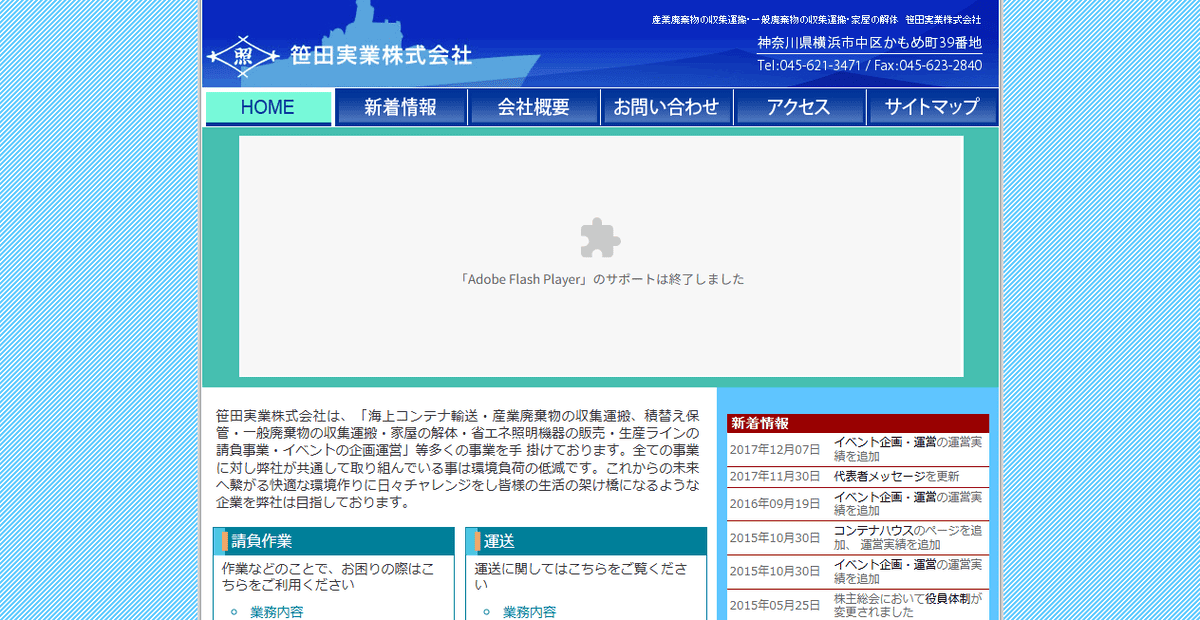Viewport: 1200px width, 620px height.
Task: Open the サイトマップ page
Action: 932,106
